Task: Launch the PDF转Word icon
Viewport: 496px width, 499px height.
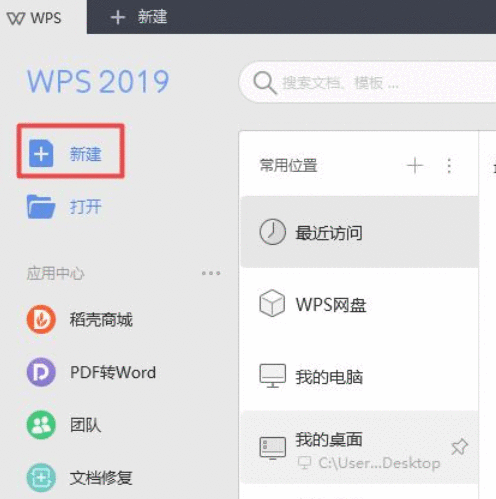Action: click(x=41, y=372)
